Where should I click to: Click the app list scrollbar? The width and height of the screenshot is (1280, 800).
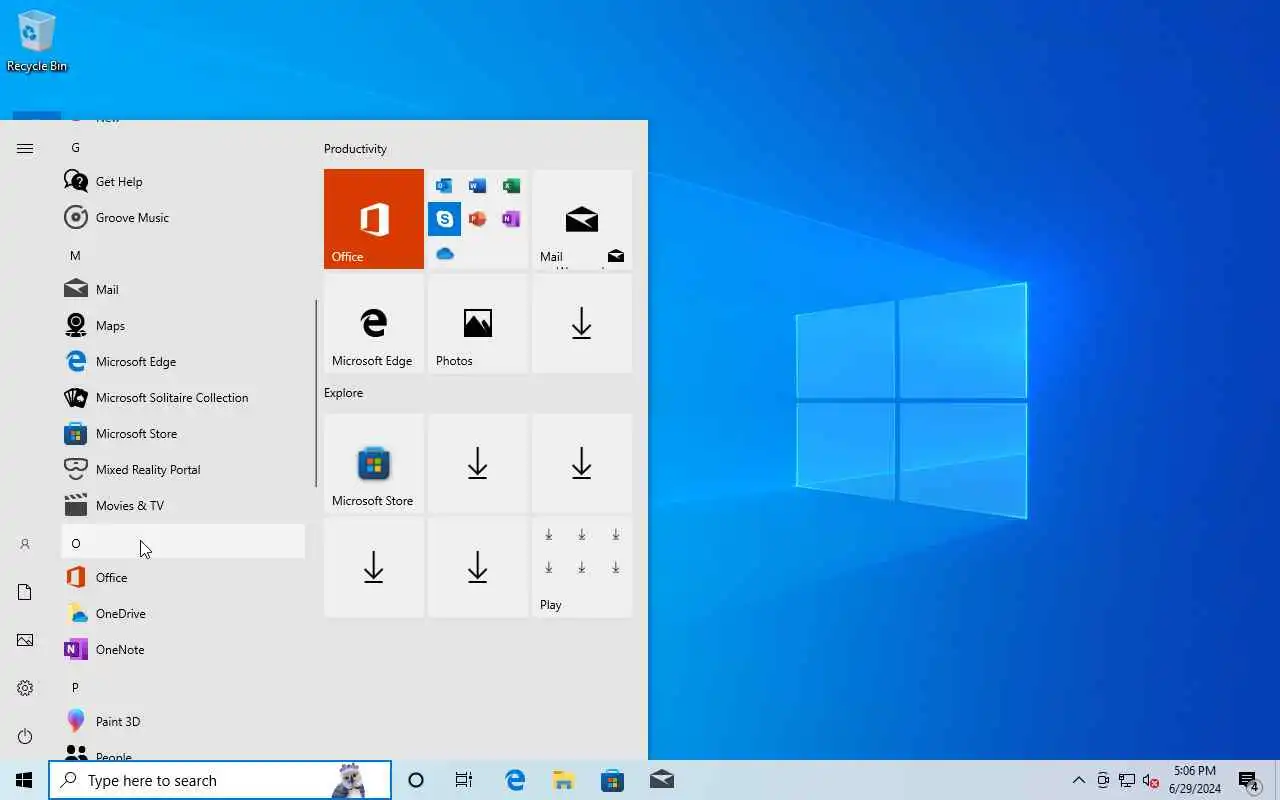[x=316, y=393]
